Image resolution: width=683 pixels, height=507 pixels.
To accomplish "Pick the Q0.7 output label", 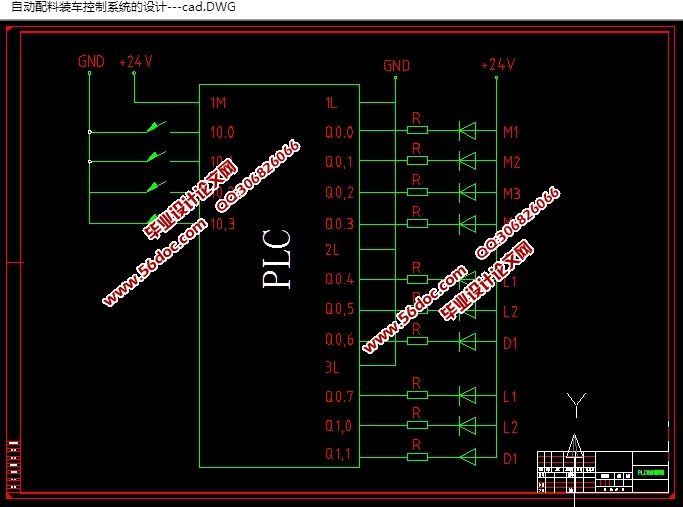I will click(x=339, y=397).
